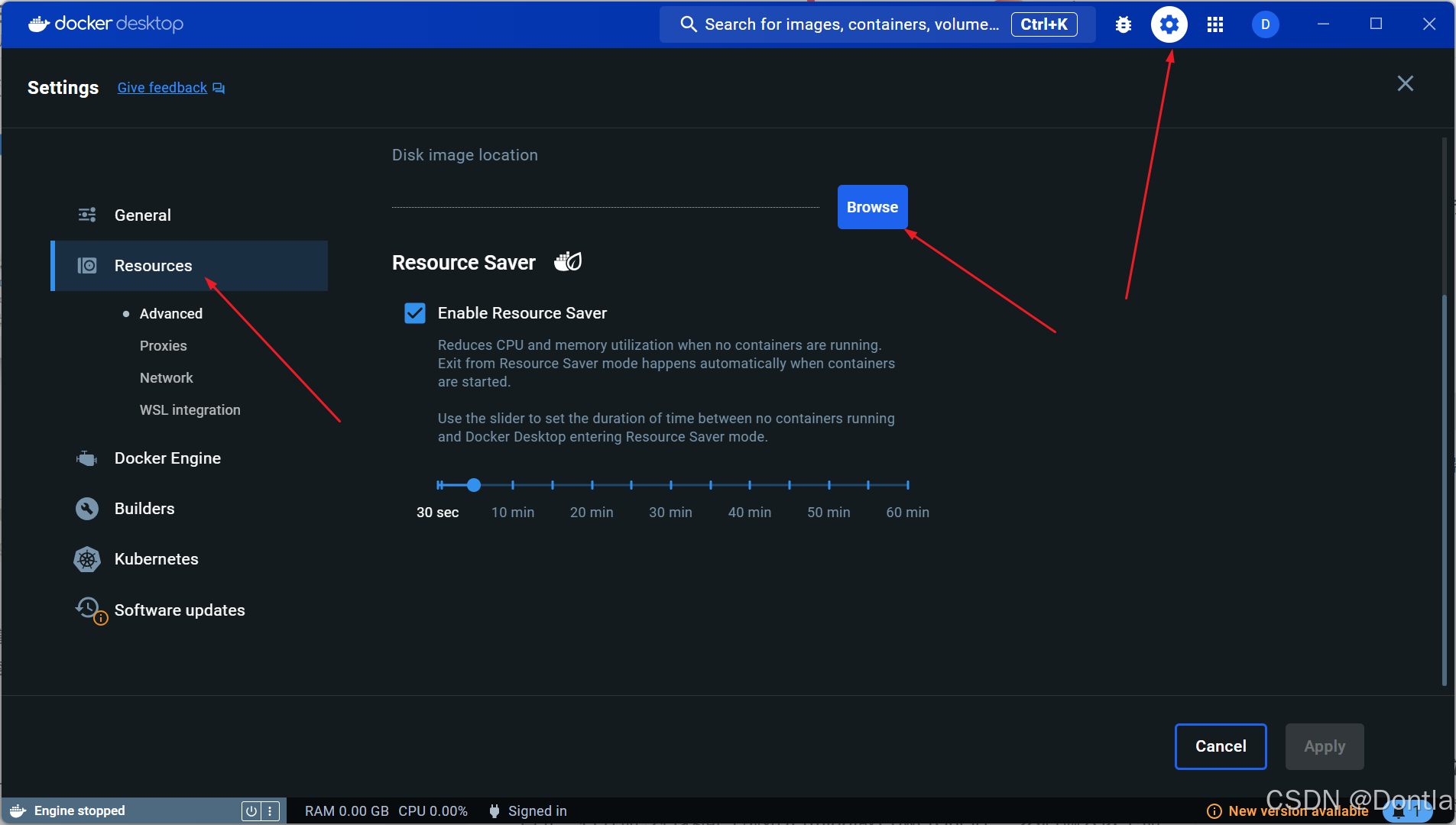Select the Advanced sub-item

[x=170, y=314]
